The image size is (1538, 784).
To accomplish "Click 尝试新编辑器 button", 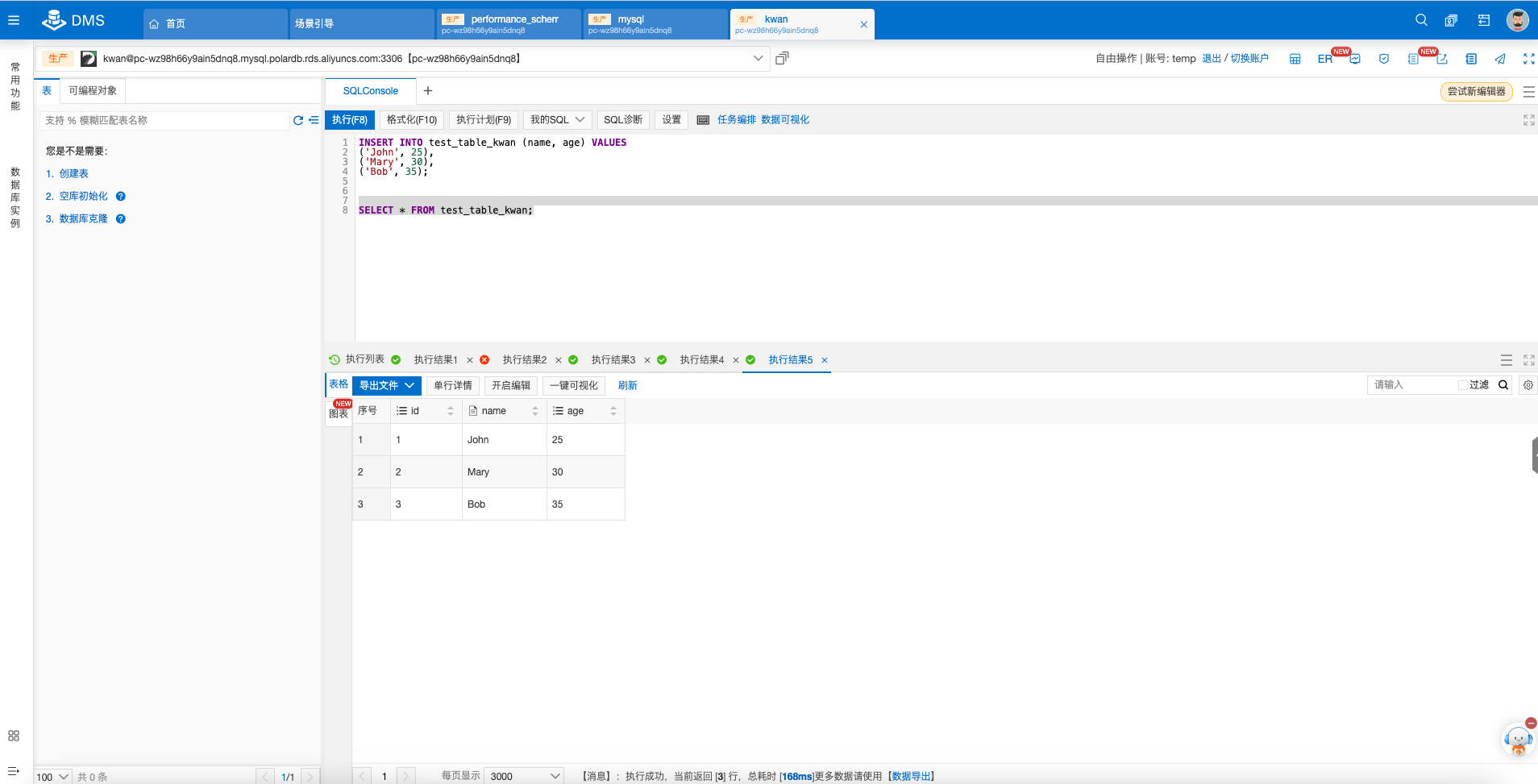I will click(x=1476, y=92).
